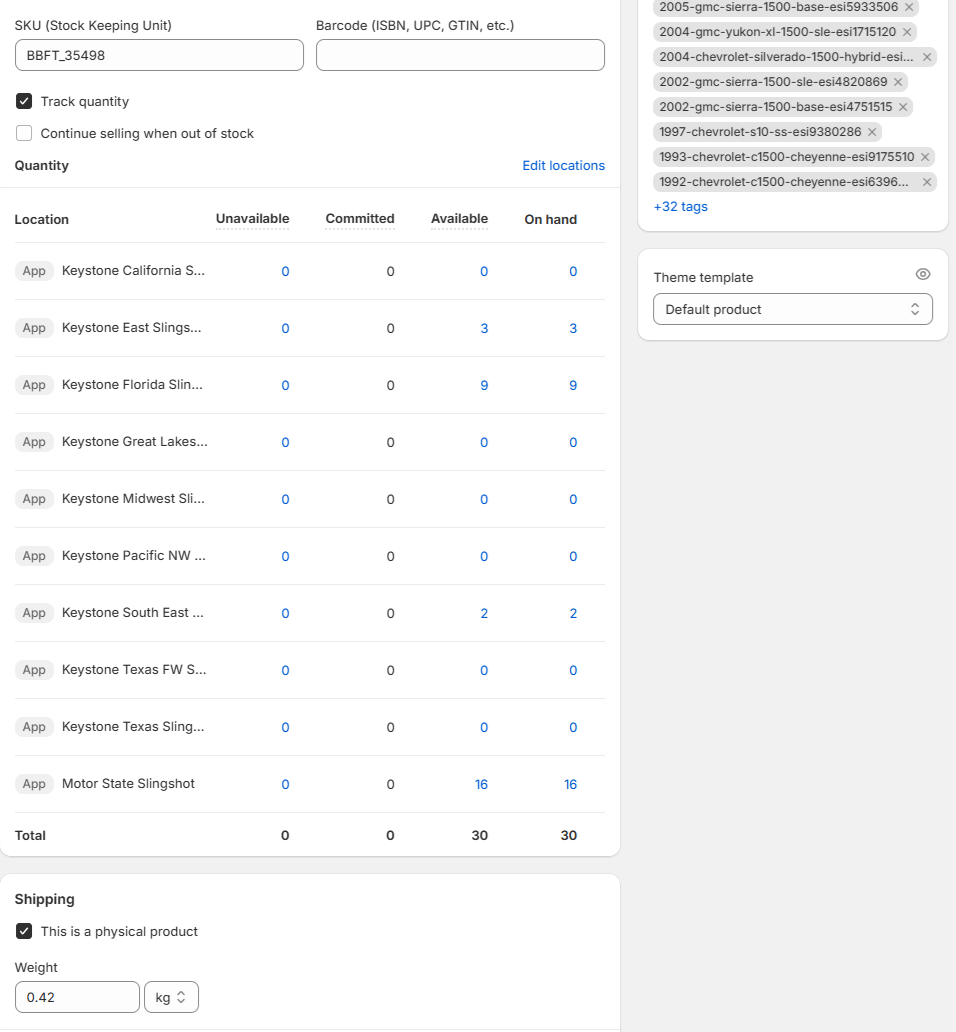
Task: Edit Available quantity for Motor State Slingshot
Action: click(x=482, y=785)
